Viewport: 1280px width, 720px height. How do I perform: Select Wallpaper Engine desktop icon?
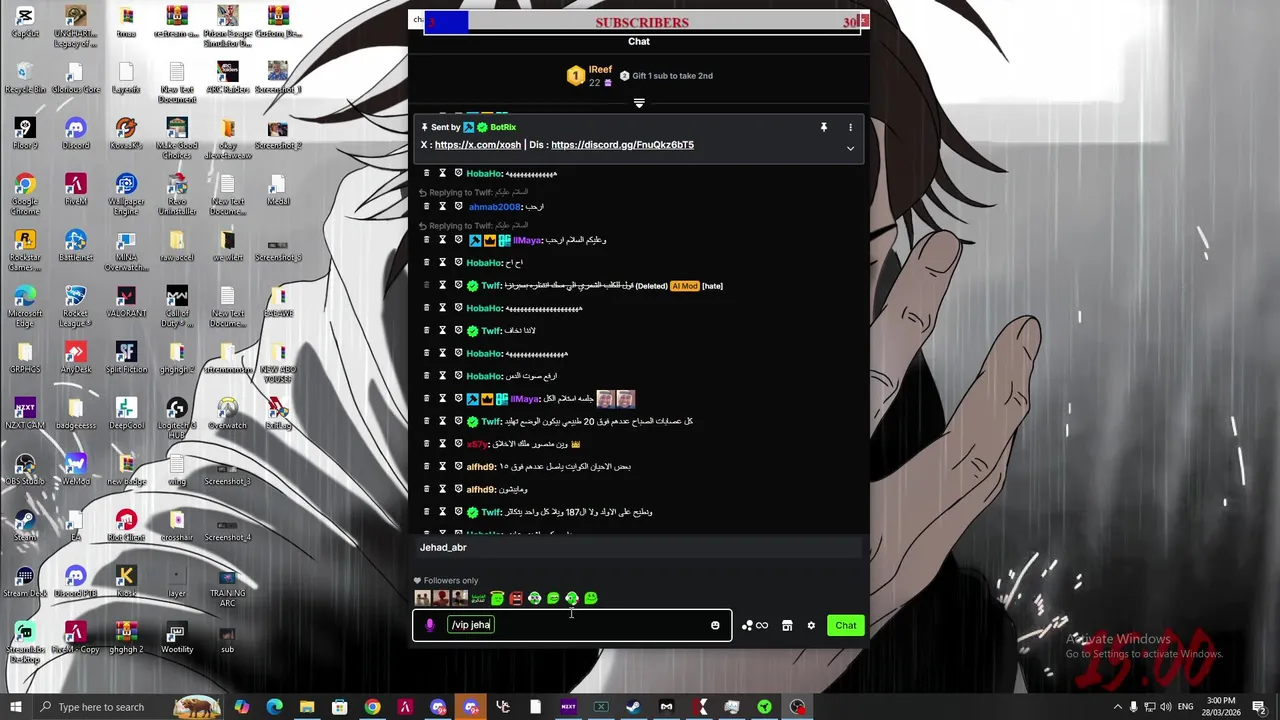(x=126, y=195)
